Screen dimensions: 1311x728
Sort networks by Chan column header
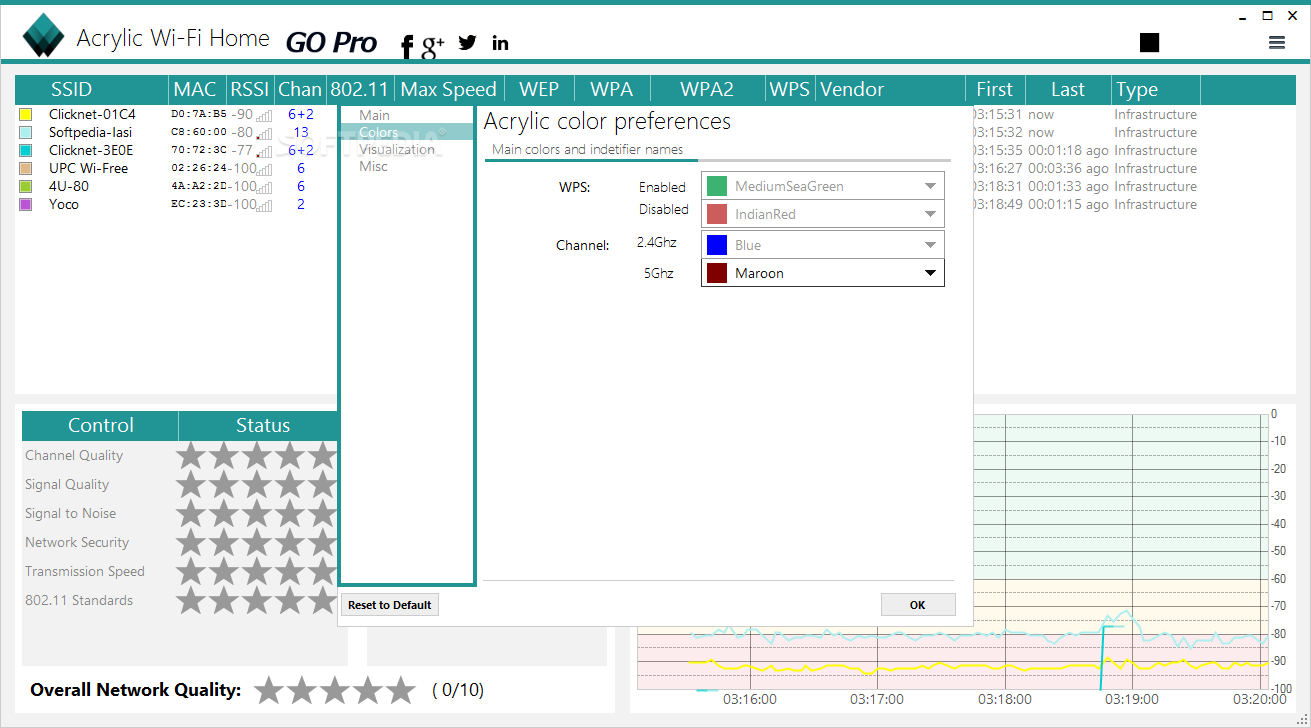pos(300,89)
